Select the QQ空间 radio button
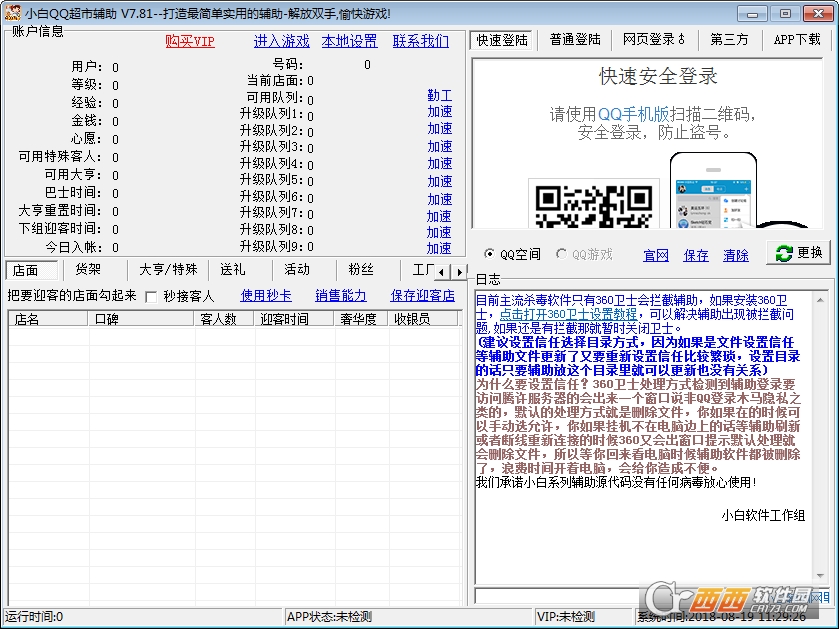Screen dimensions: 839x629 [x=489, y=254]
